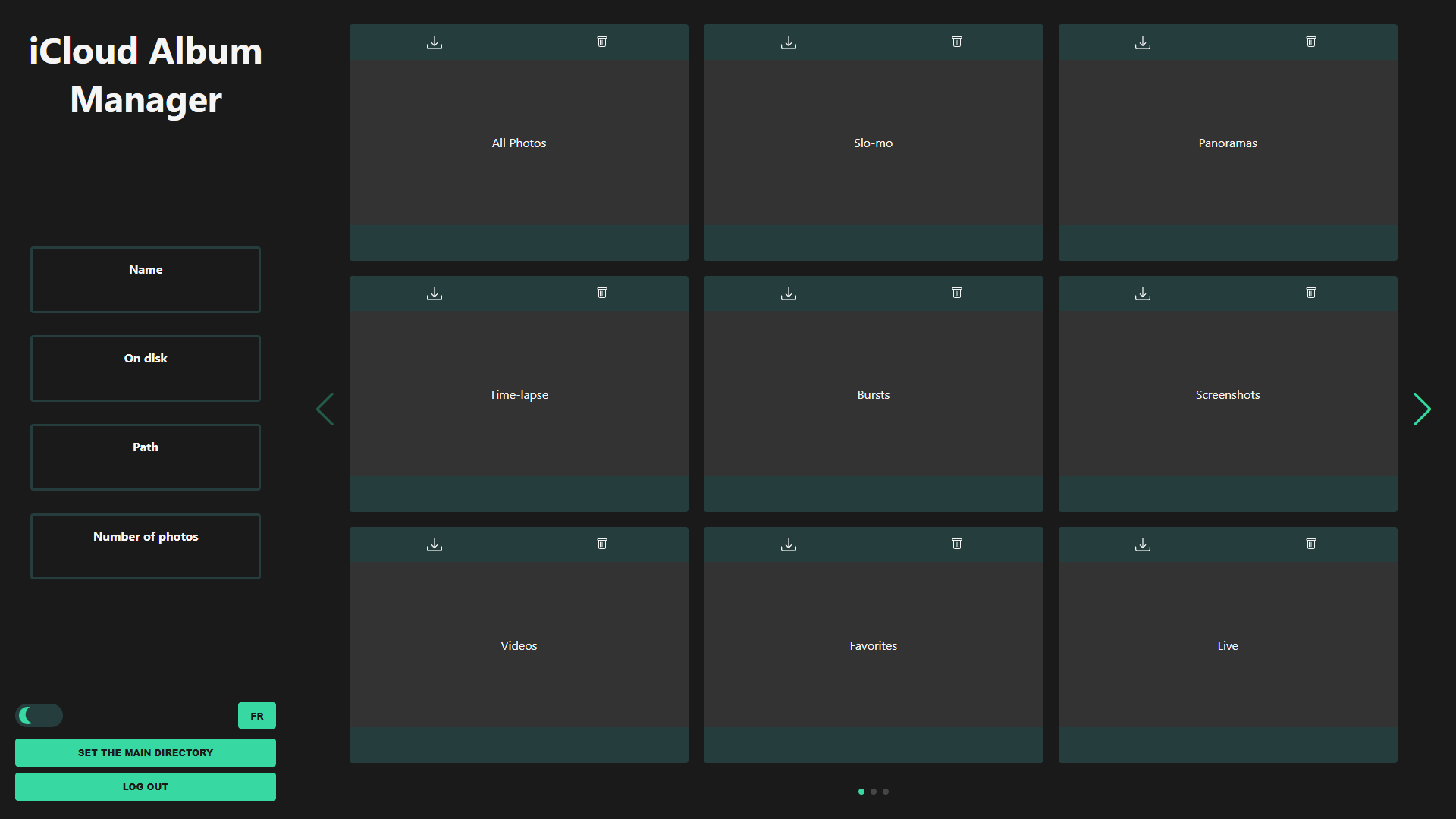Open the Panoramas album card
This screenshot has height=819, width=1456.
pyautogui.click(x=1228, y=143)
